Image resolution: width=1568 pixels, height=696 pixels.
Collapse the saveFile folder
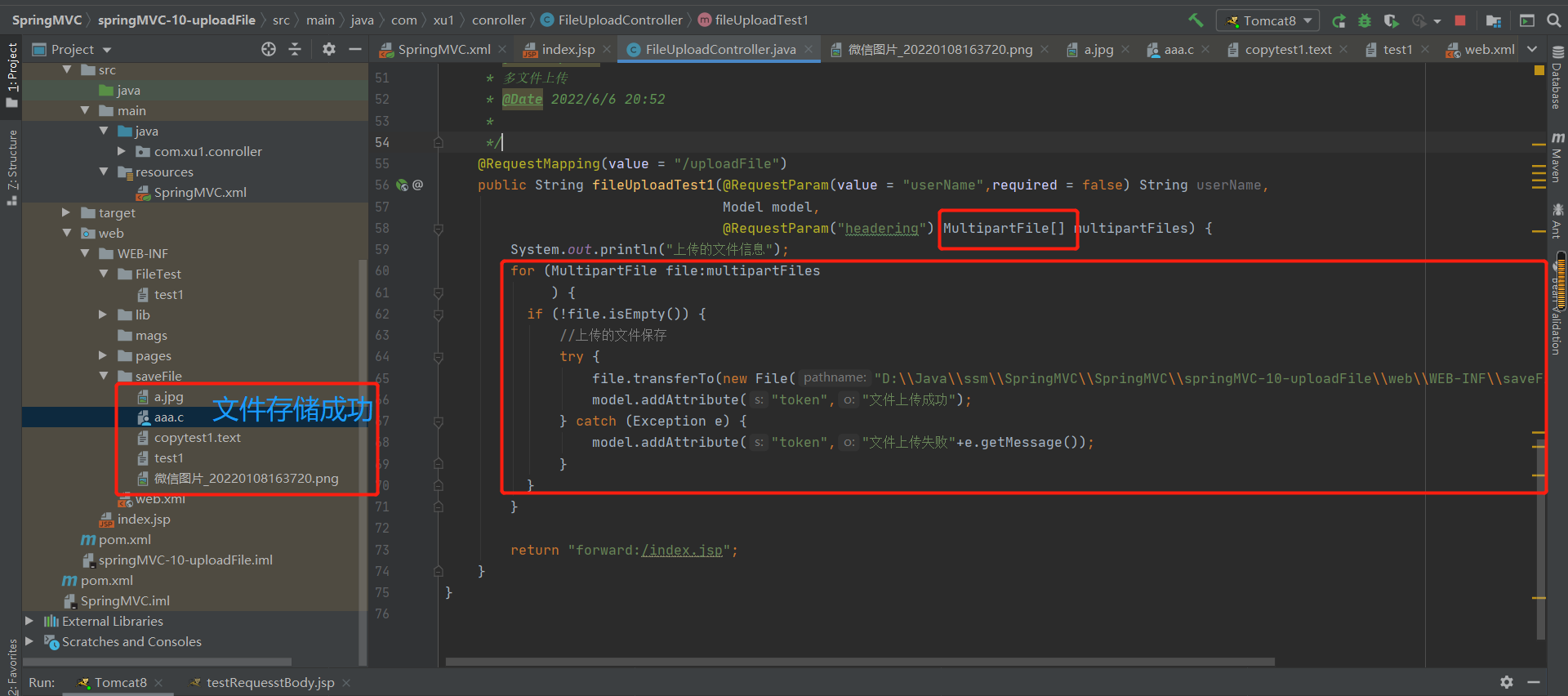coord(104,376)
